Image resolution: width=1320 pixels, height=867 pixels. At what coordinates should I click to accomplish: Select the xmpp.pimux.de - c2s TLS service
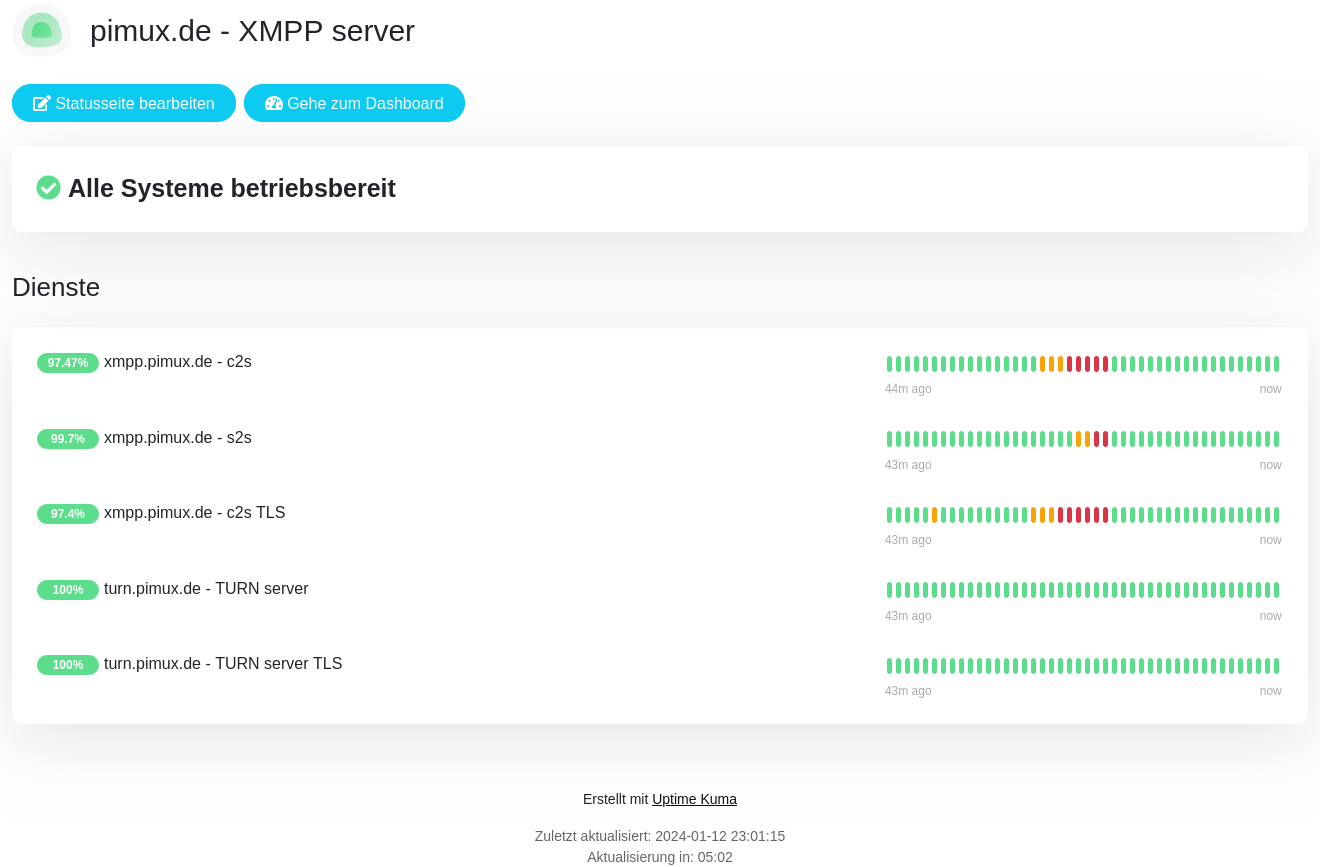point(194,513)
